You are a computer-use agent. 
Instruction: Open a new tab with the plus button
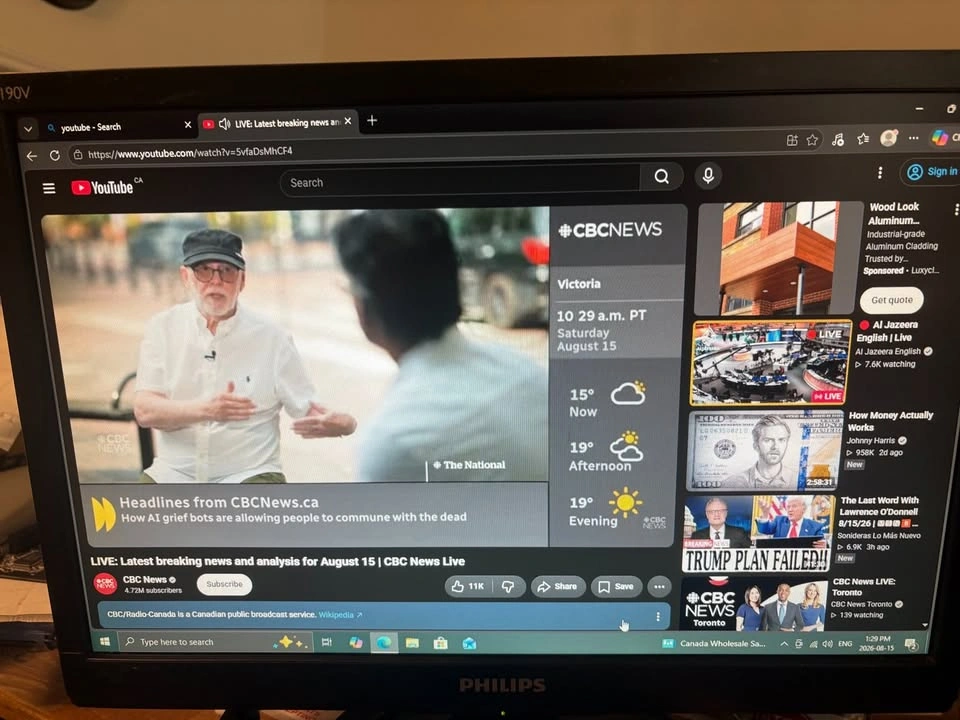coord(372,121)
